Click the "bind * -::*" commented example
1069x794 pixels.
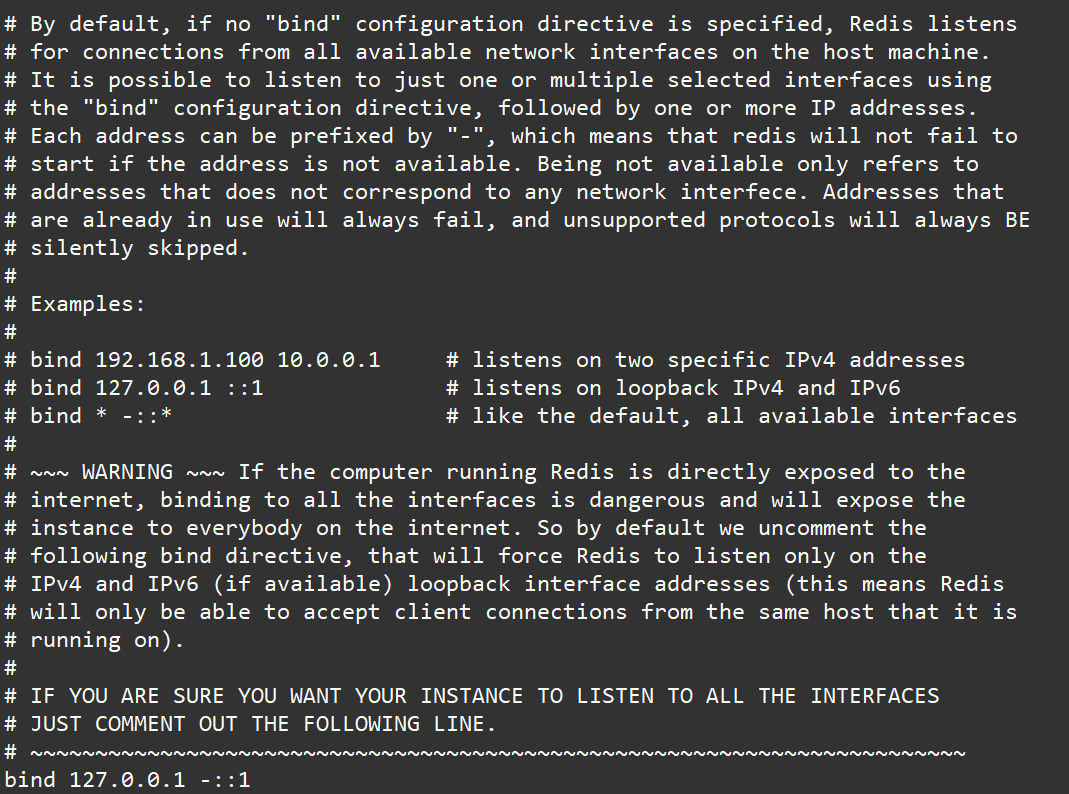tap(101, 416)
